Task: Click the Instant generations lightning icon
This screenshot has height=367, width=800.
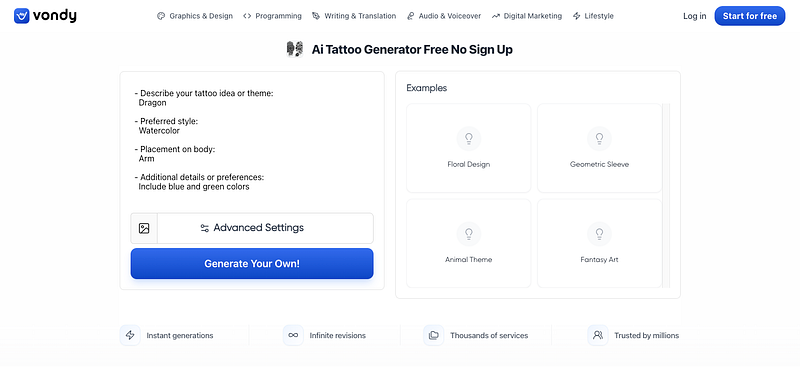Action: [130, 335]
